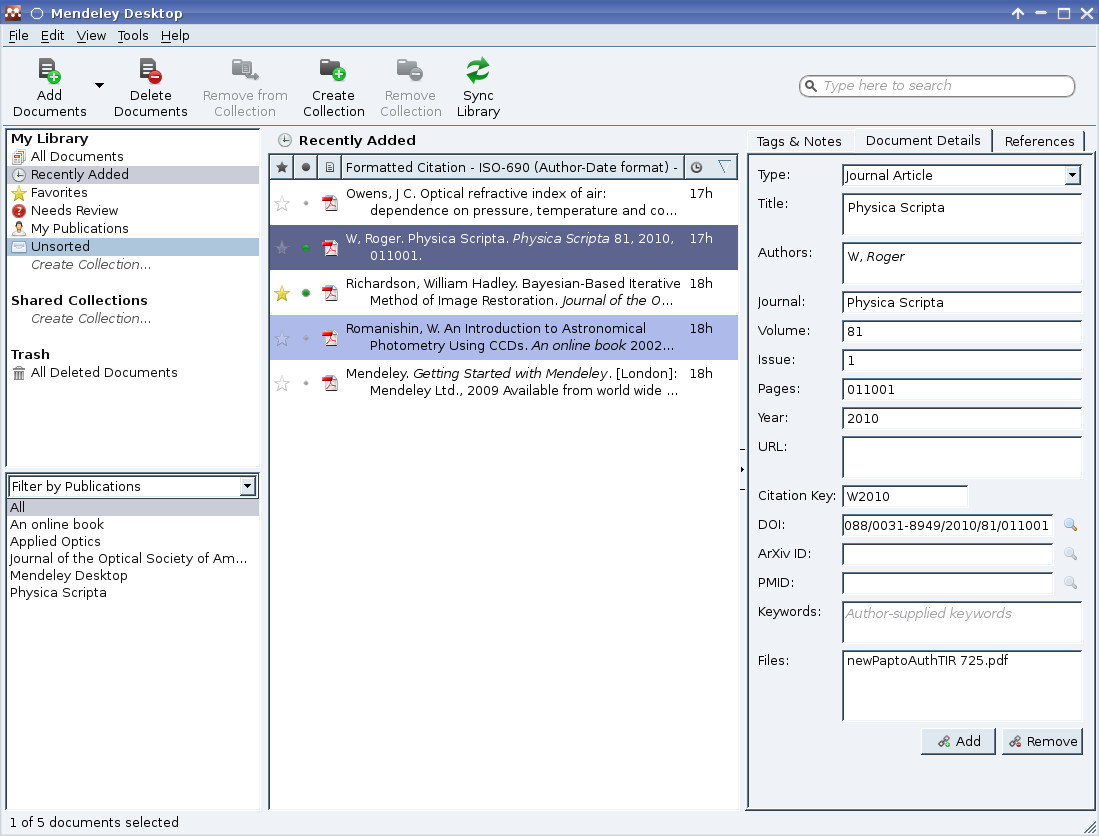Screen dimensions: 1099x836
Task: Select 'All' in the publications filter
Action: [x=133, y=507]
